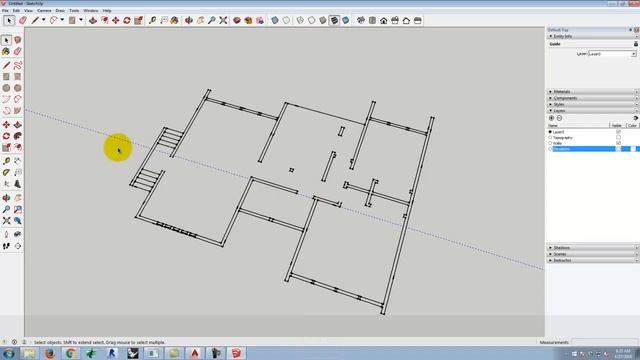Expand the Components panel

point(551,98)
